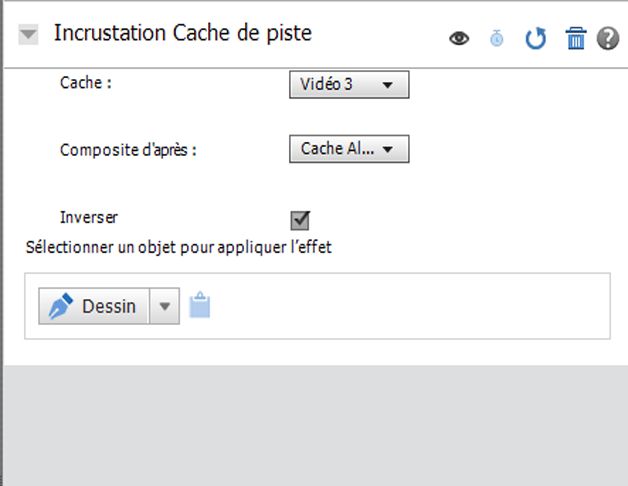
Task: Uncheck the Inverser checkbox
Action: pyautogui.click(x=300, y=220)
